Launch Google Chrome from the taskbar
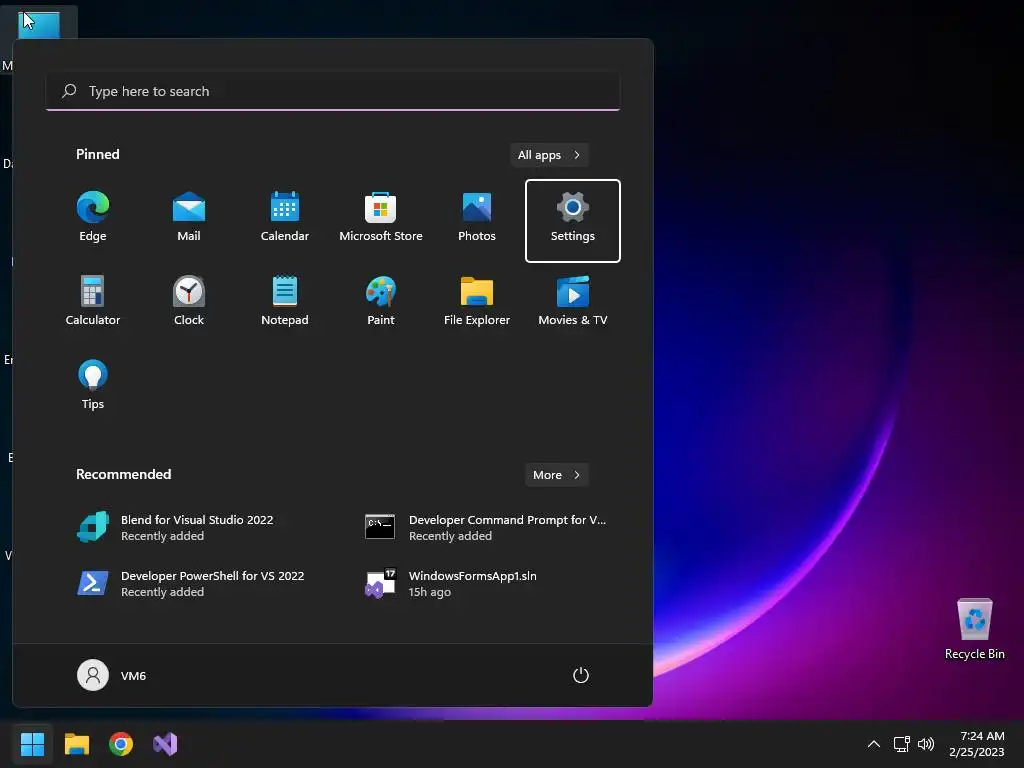 pyautogui.click(x=121, y=744)
